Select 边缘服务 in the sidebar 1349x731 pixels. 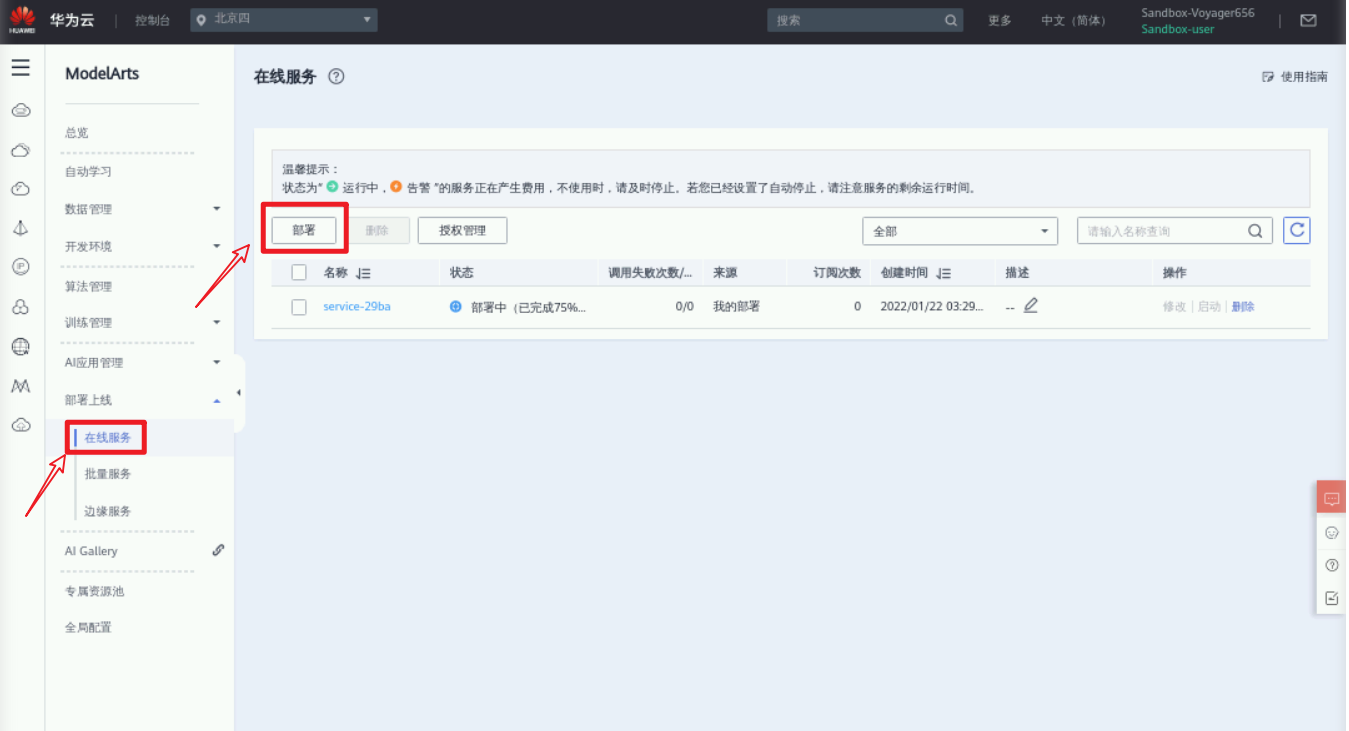(x=108, y=511)
